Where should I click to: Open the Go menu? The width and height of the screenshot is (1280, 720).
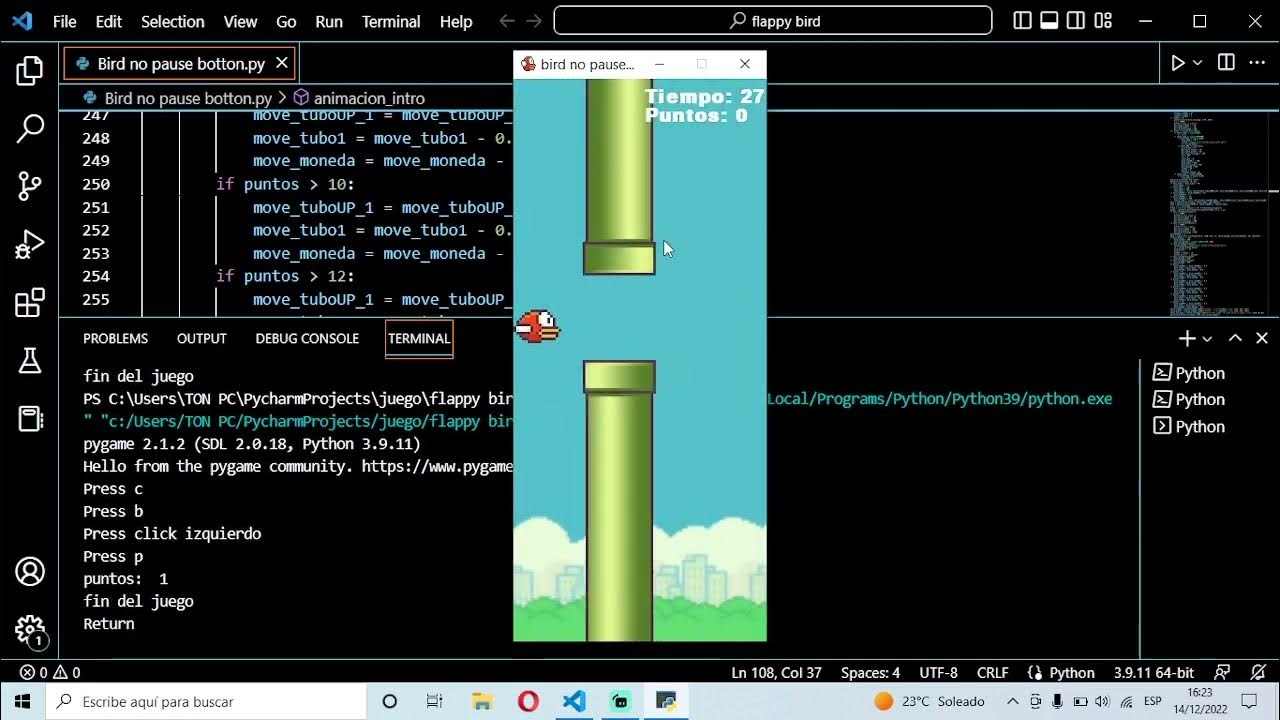tap(286, 21)
